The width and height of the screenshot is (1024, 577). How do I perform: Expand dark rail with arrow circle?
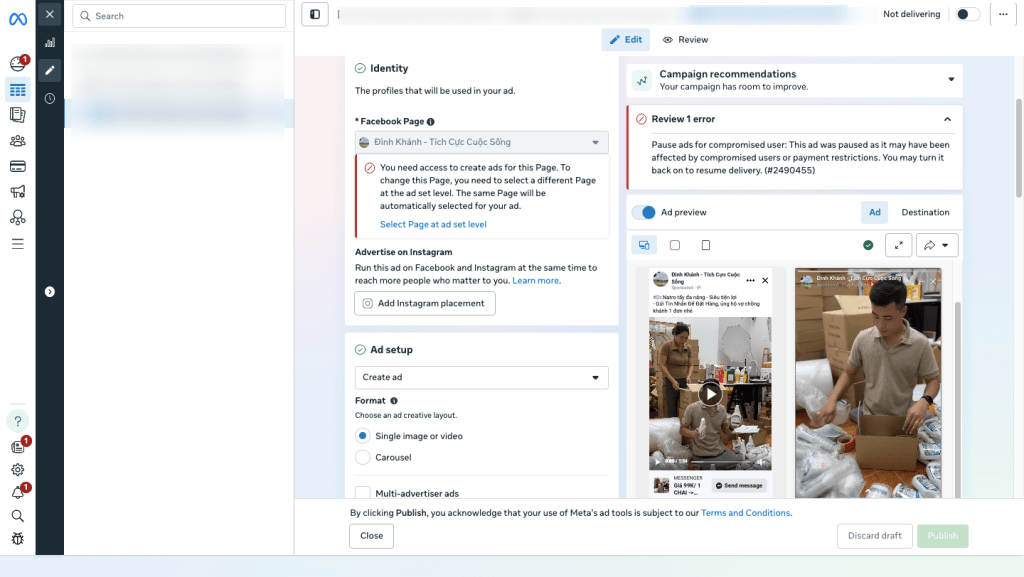[x=50, y=292]
